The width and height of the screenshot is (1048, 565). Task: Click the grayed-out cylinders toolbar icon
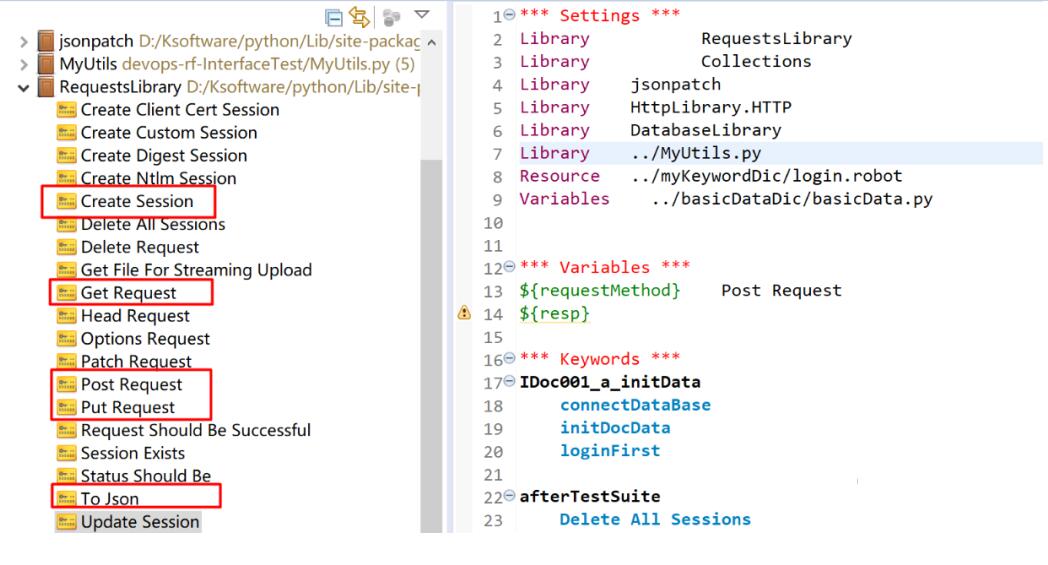pos(389,17)
